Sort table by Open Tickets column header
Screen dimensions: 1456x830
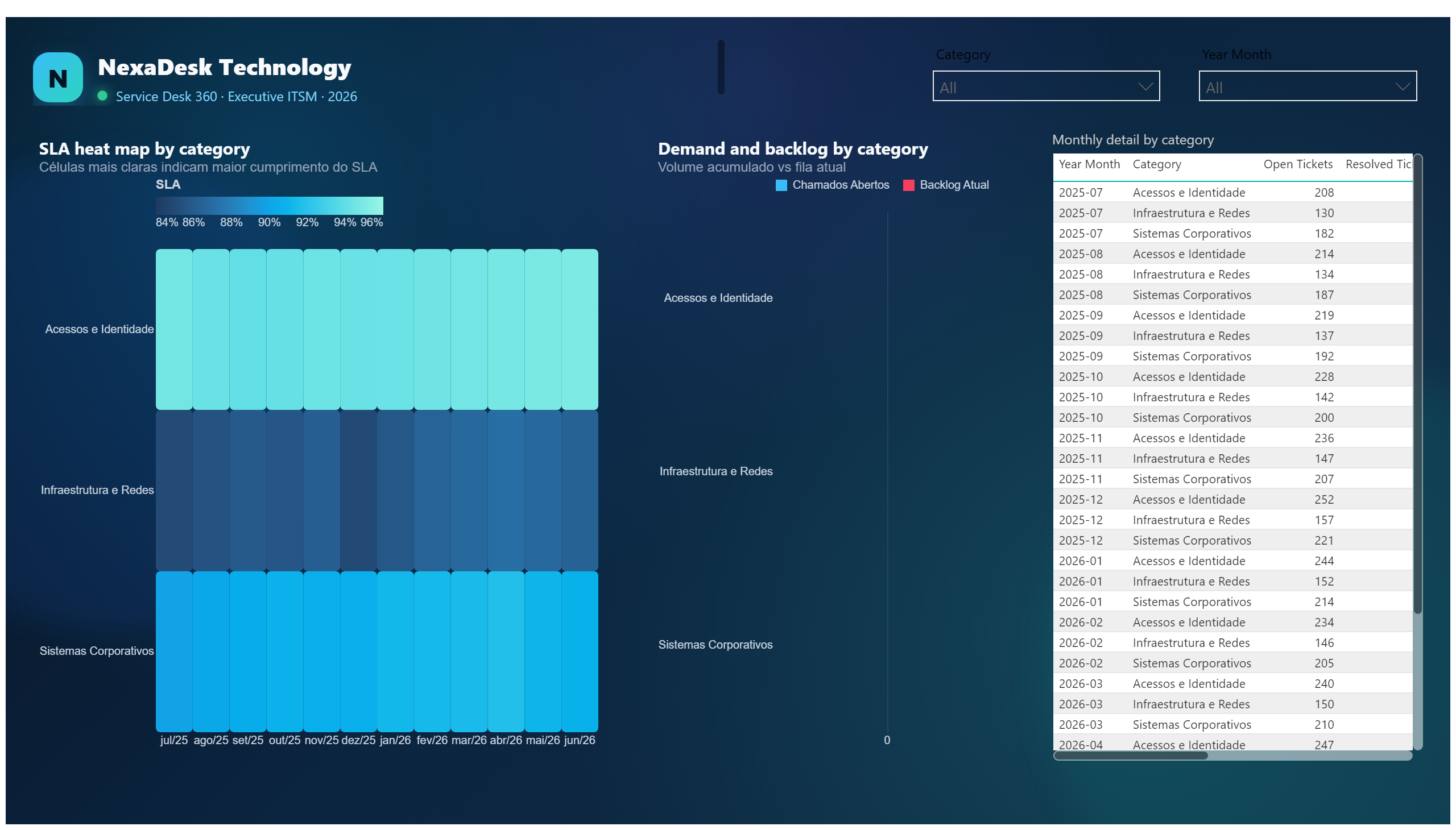click(x=1297, y=164)
